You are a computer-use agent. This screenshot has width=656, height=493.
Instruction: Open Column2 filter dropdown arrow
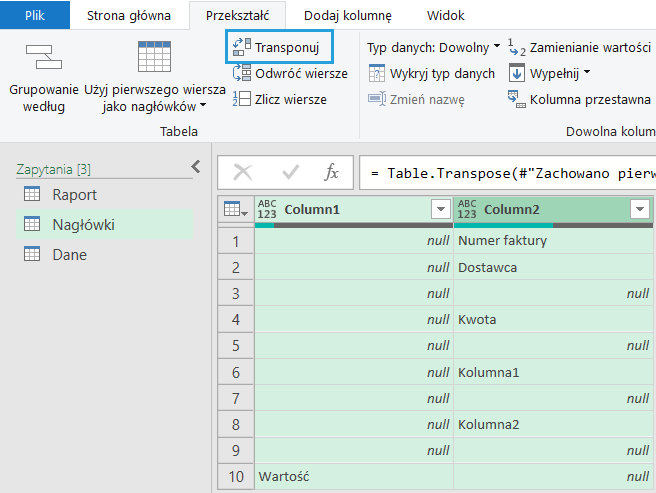click(x=640, y=209)
